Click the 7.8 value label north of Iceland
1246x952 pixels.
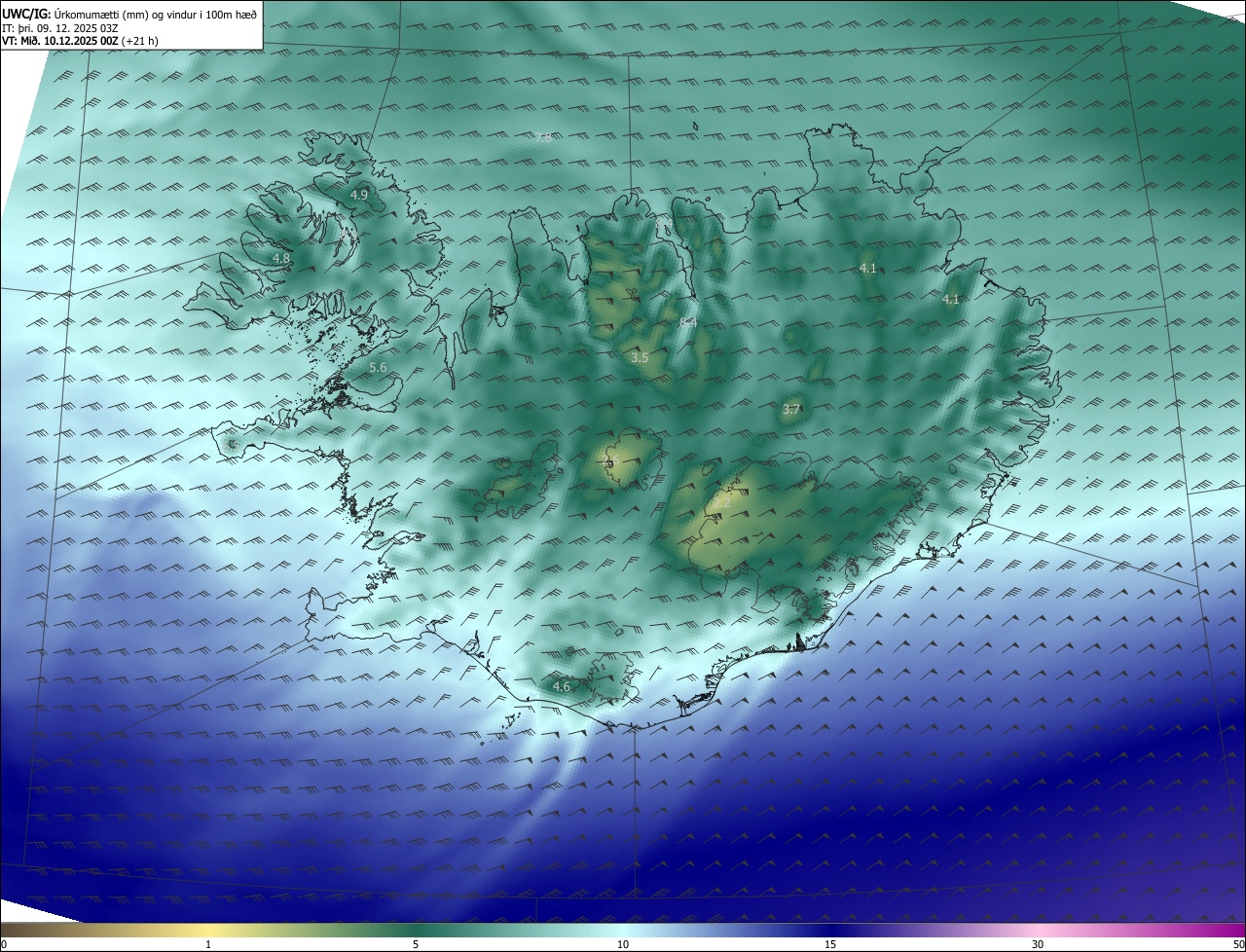543,138
